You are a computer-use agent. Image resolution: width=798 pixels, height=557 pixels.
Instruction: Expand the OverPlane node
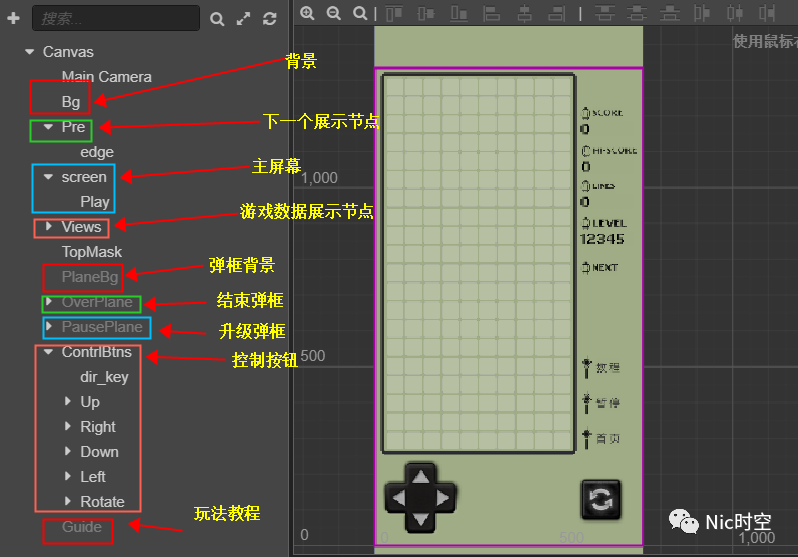click(x=49, y=301)
